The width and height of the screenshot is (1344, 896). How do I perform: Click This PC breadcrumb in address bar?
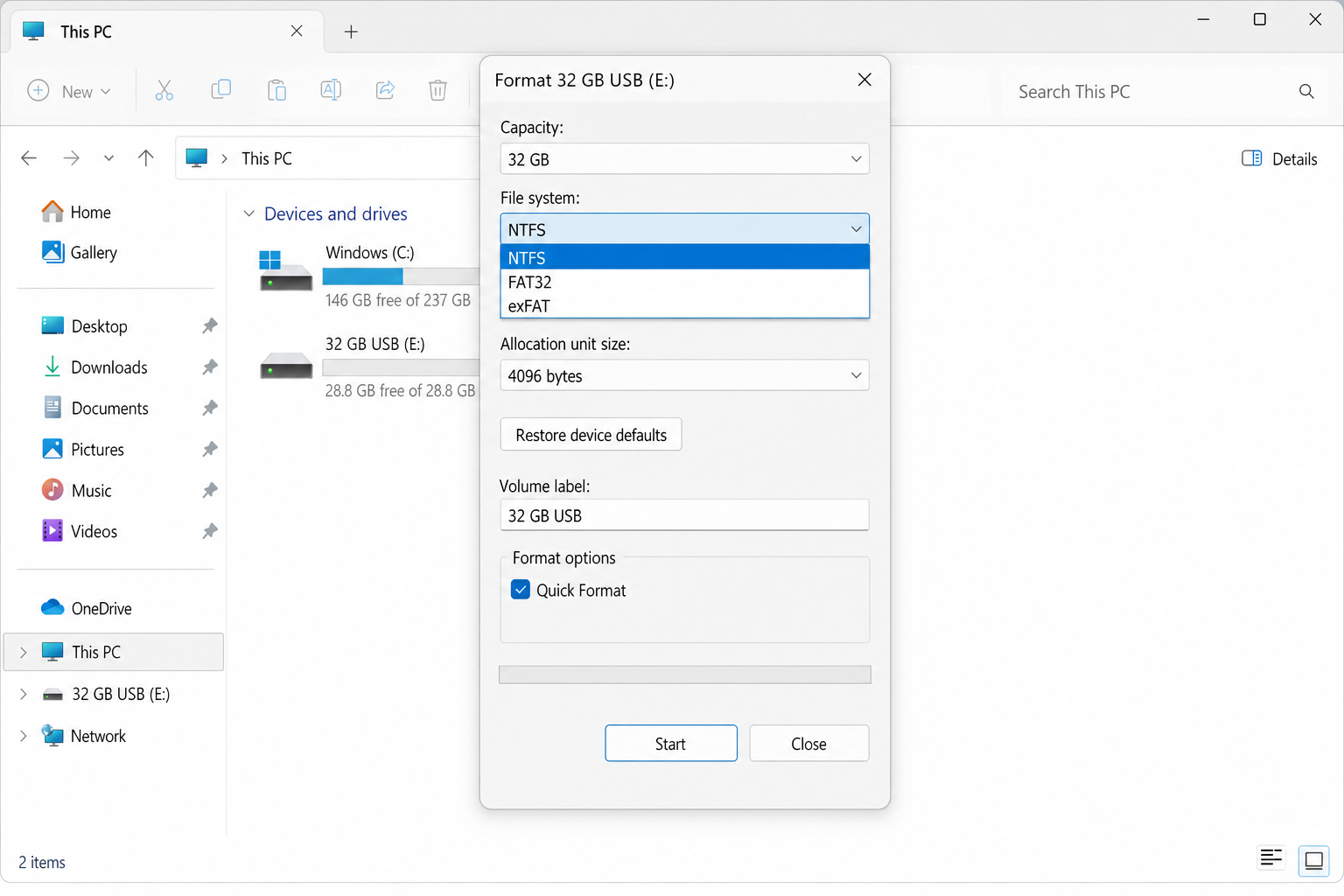[267, 158]
